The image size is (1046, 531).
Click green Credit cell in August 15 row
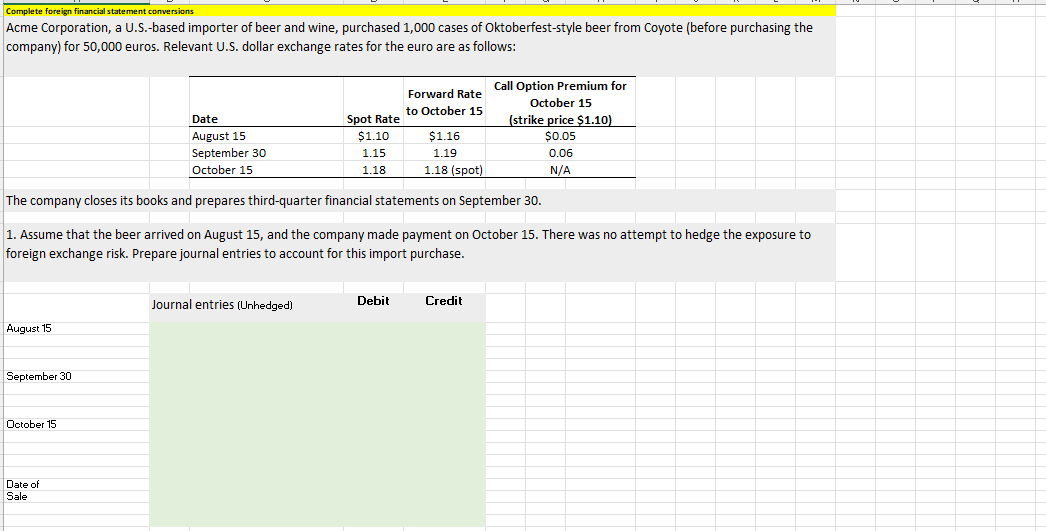click(x=444, y=328)
